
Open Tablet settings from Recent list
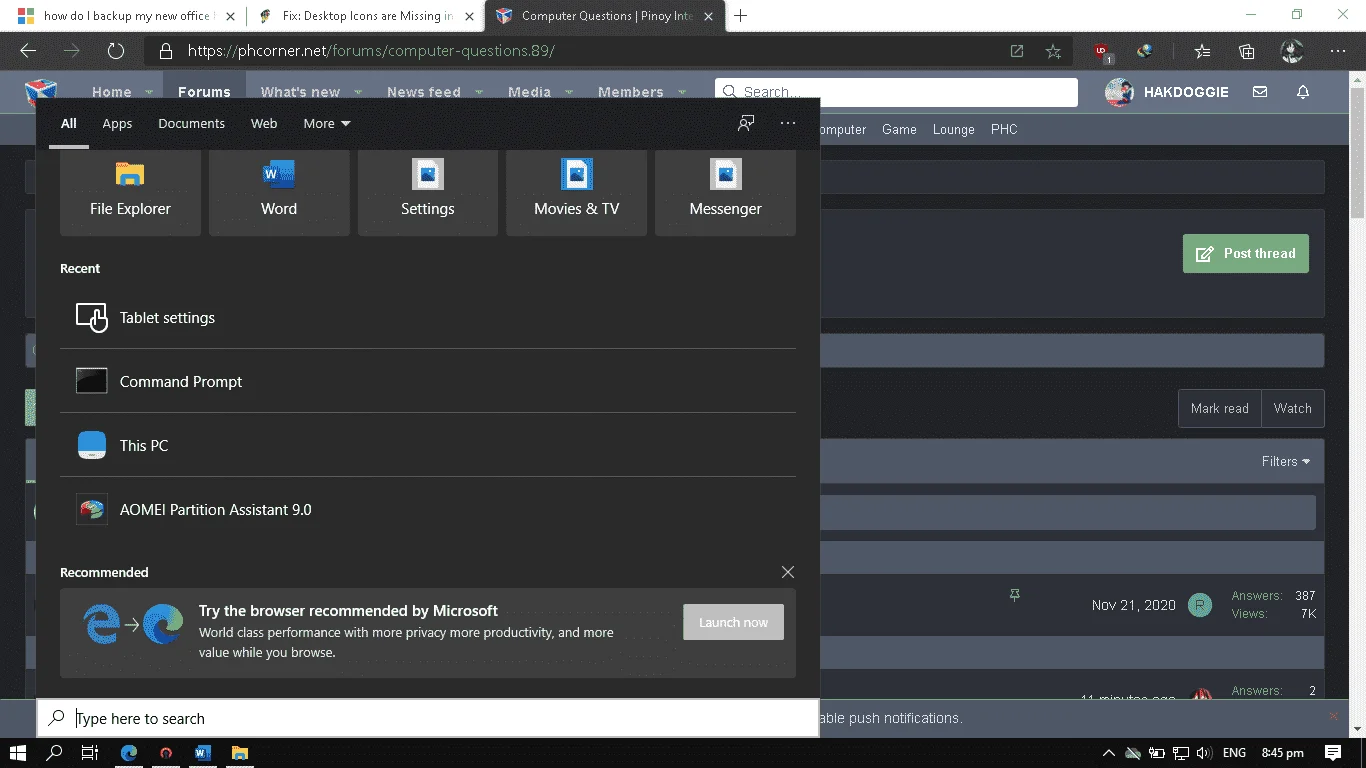tap(428, 317)
